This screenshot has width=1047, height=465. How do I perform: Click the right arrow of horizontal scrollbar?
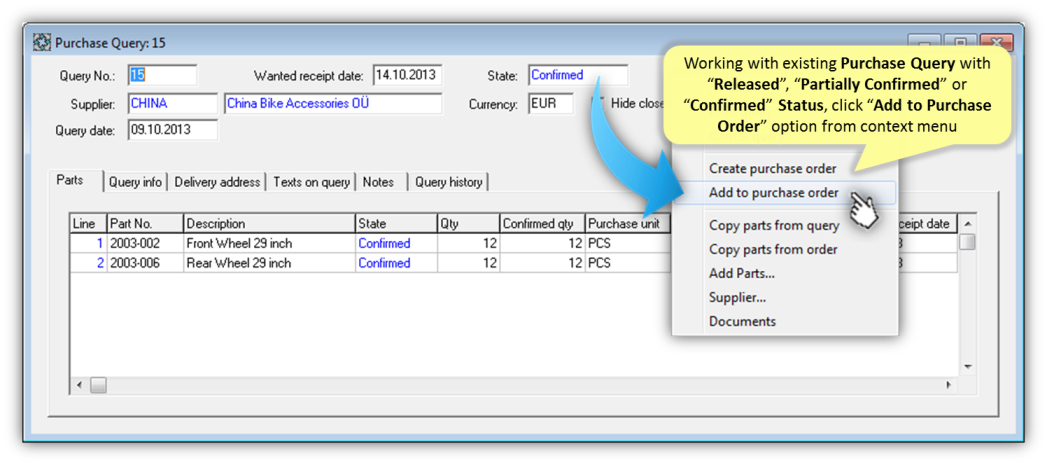tap(949, 385)
